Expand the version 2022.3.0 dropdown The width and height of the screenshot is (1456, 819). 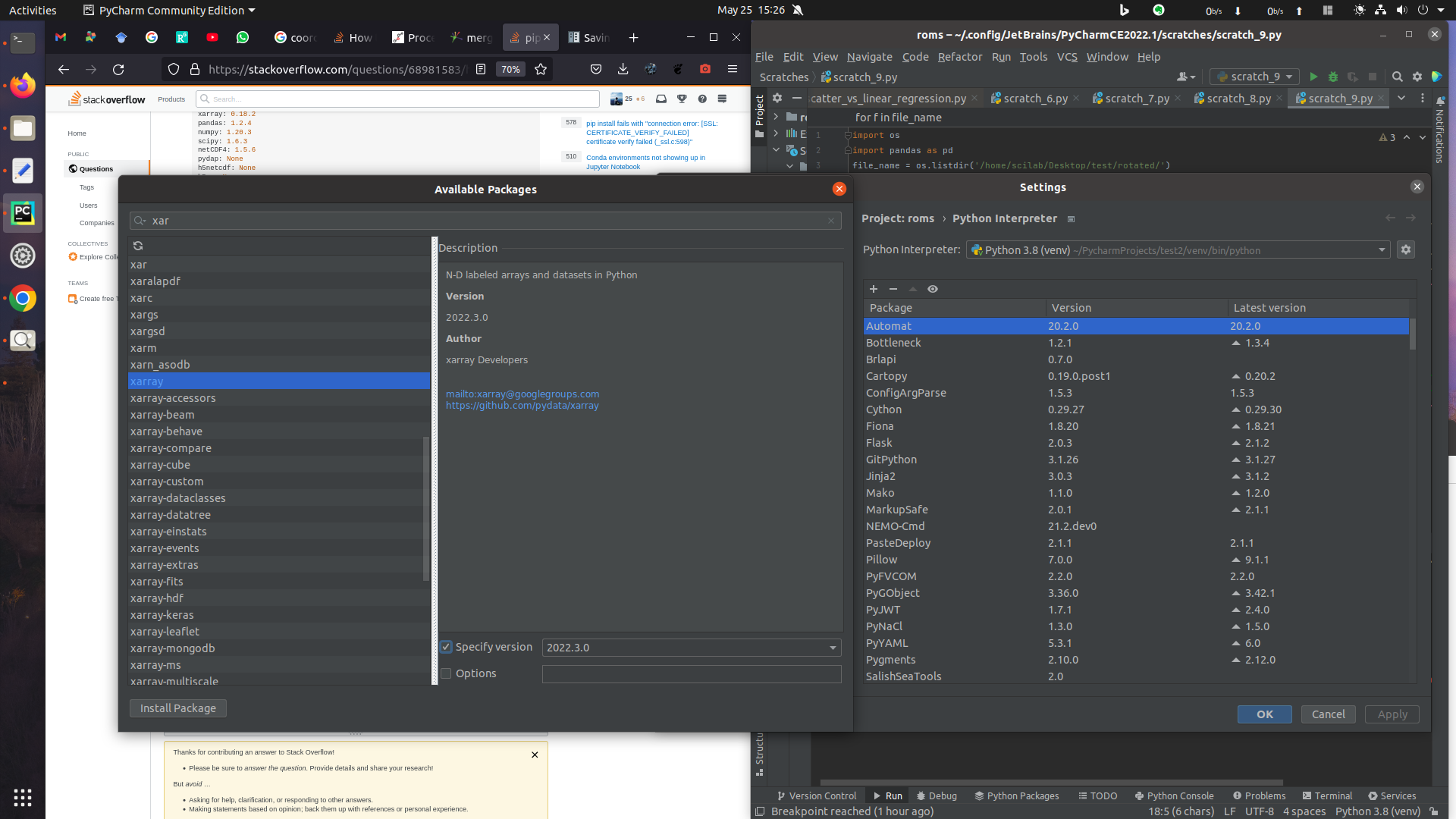833,648
